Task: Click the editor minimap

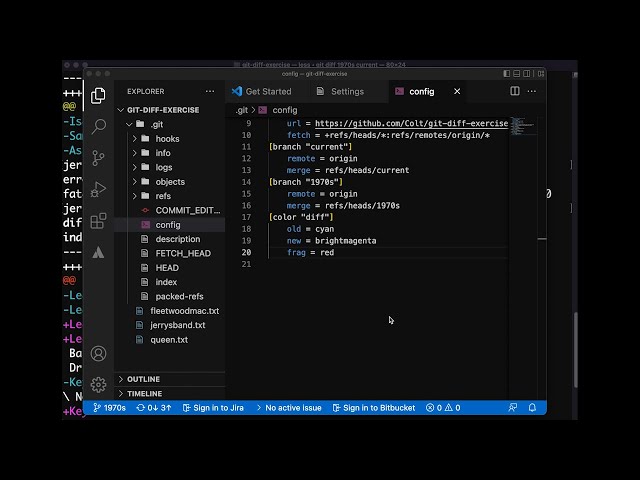Action: [x=523, y=127]
